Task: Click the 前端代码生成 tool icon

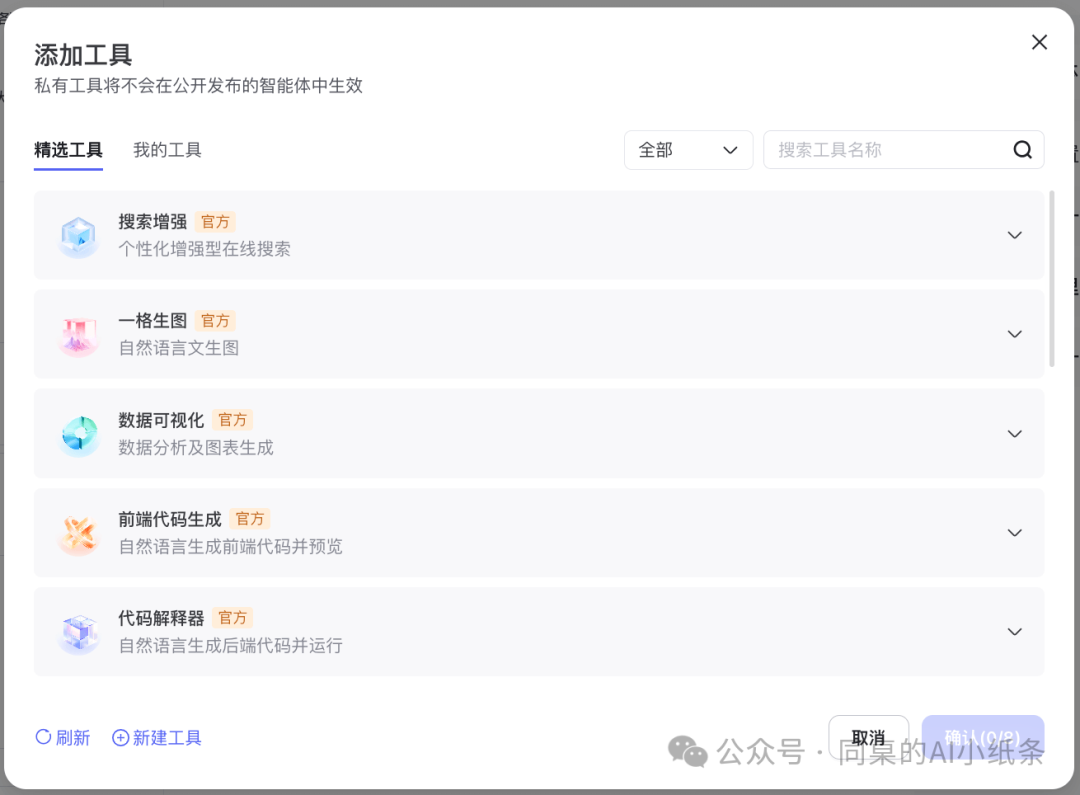Action: point(79,532)
